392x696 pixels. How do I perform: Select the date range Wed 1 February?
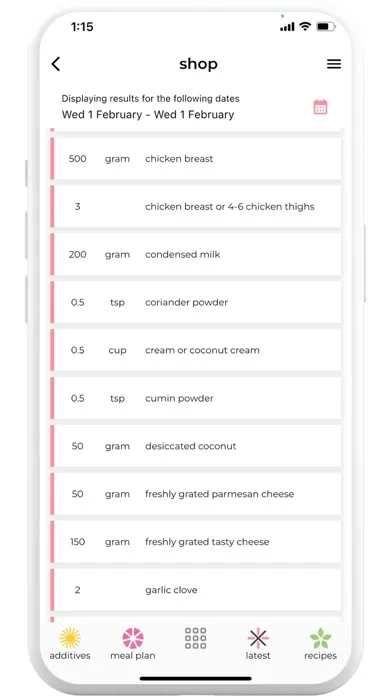[x=148, y=115]
